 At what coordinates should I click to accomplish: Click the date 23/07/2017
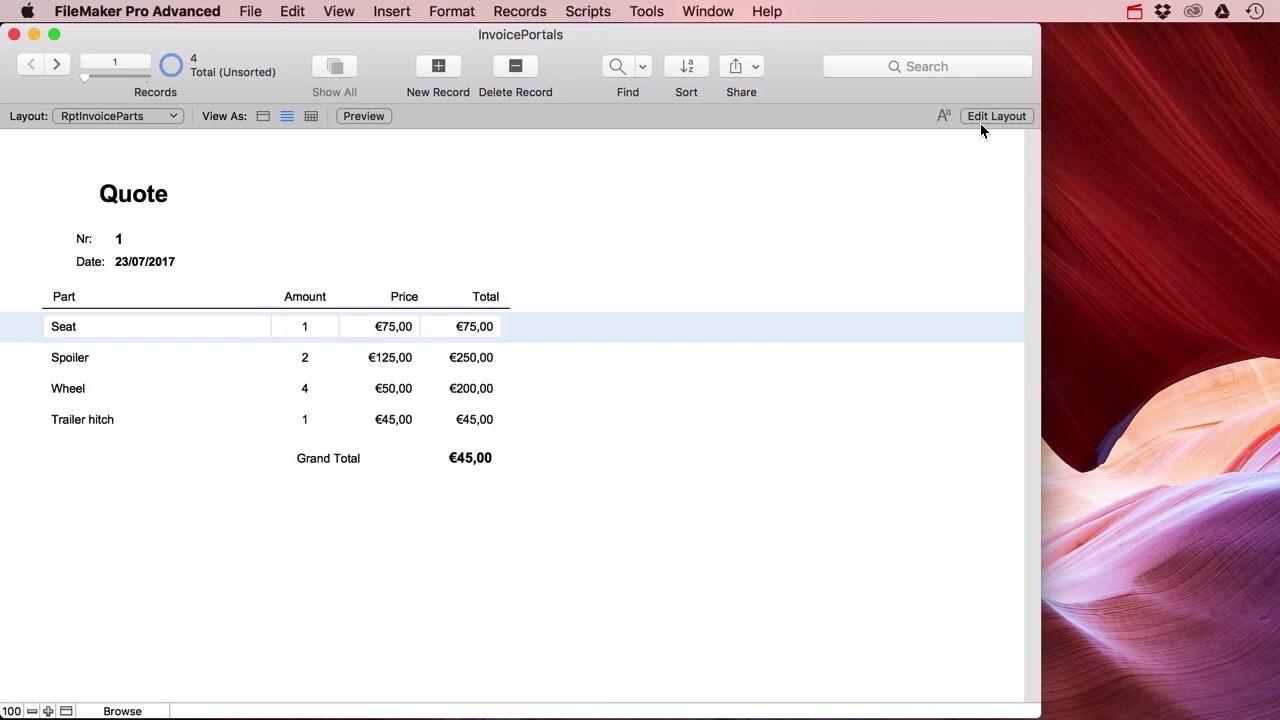145,261
